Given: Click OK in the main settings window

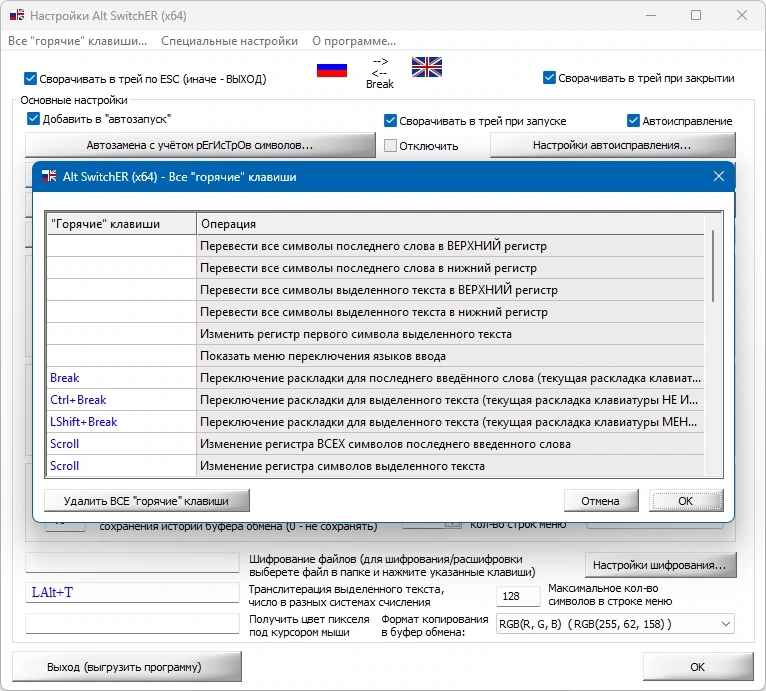Looking at the screenshot, I should point(698,667).
